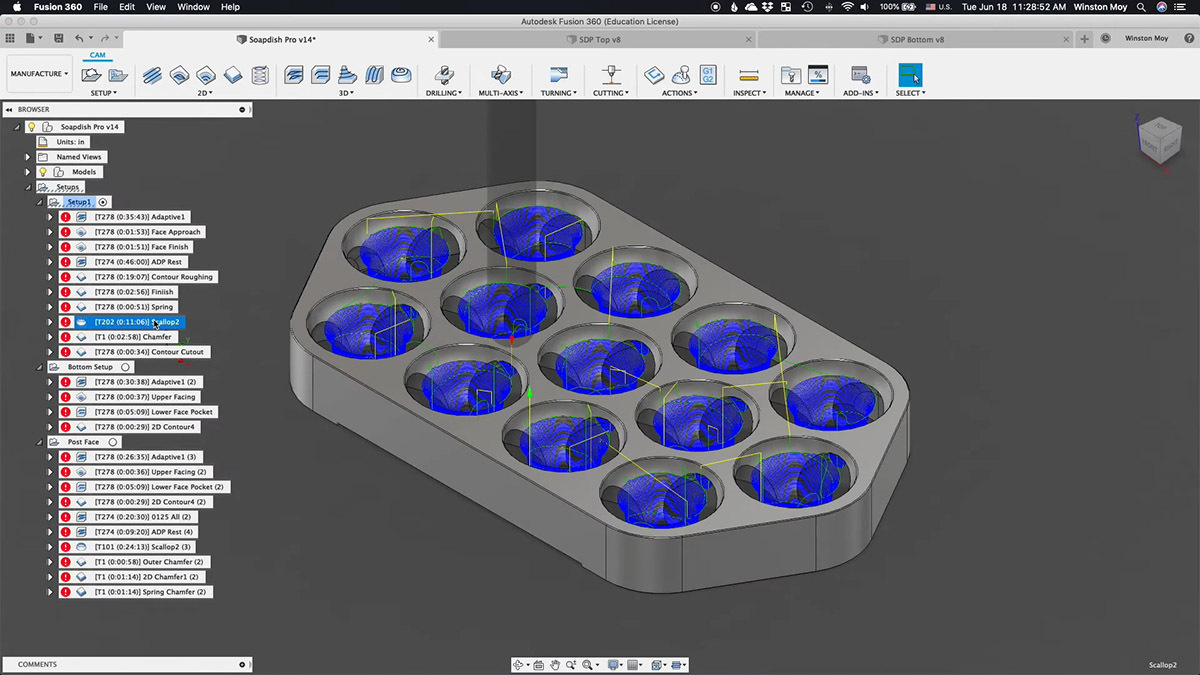Click the Save icon in the top toolbar
This screenshot has height=675, width=1200.
point(59,39)
